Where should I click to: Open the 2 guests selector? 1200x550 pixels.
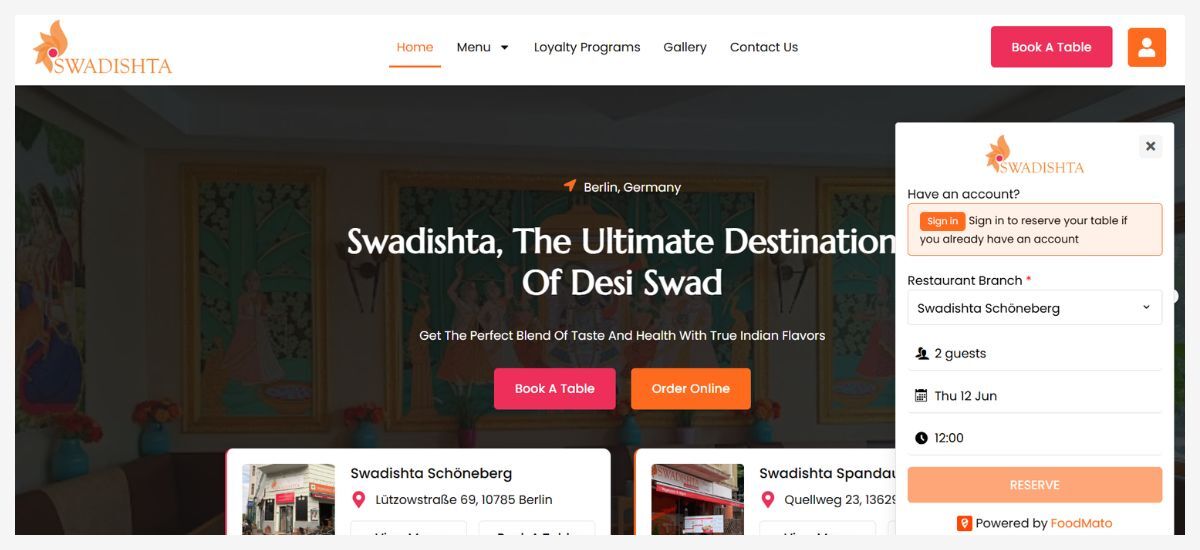1034,353
